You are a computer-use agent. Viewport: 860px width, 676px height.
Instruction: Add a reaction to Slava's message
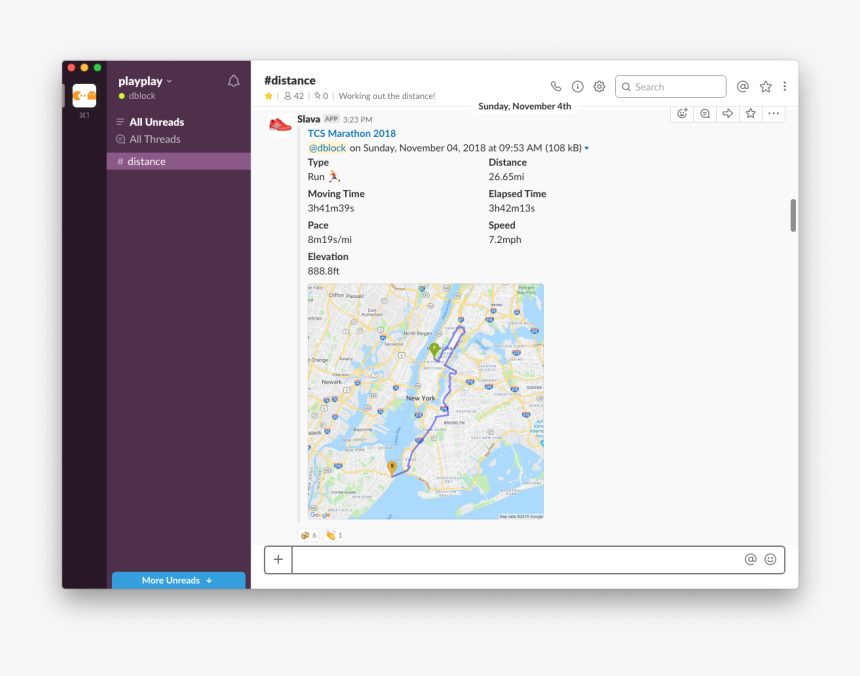pos(682,113)
